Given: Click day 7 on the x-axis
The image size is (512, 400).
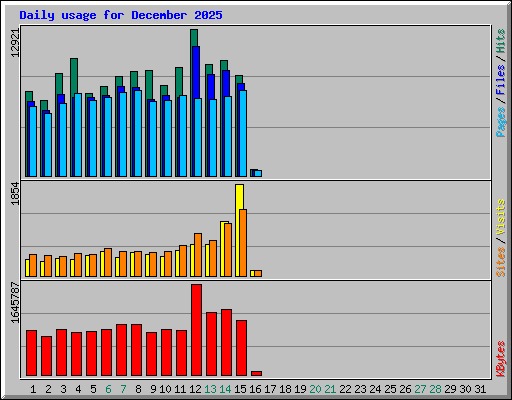Looking at the screenshot, I should click(123, 389).
